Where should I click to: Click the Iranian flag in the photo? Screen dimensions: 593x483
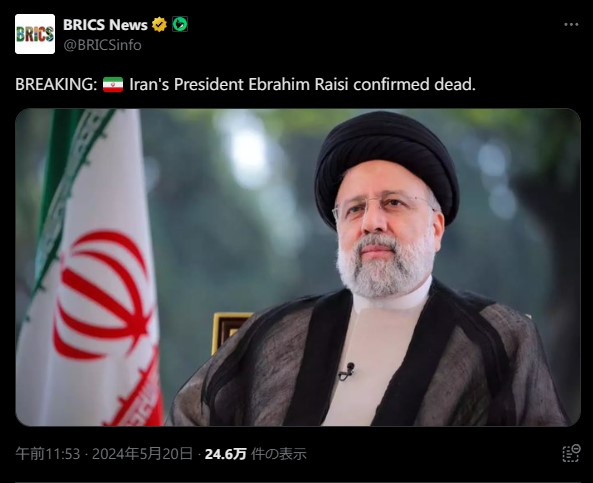point(91,267)
